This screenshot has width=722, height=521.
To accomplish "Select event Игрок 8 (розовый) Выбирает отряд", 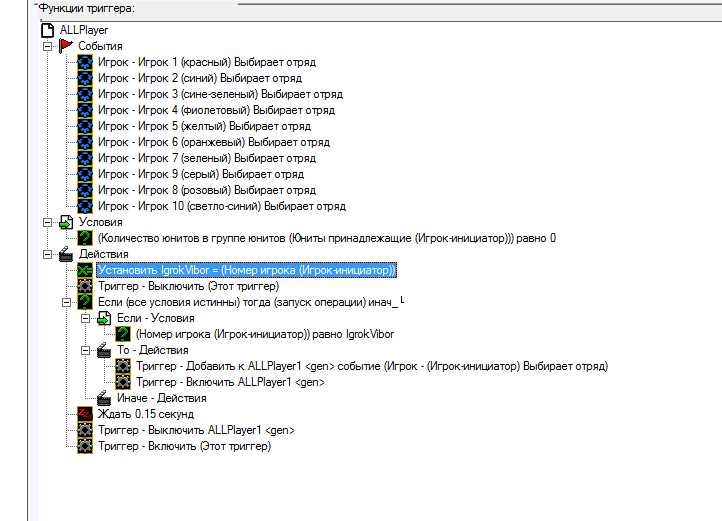I will click(x=207, y=190).
